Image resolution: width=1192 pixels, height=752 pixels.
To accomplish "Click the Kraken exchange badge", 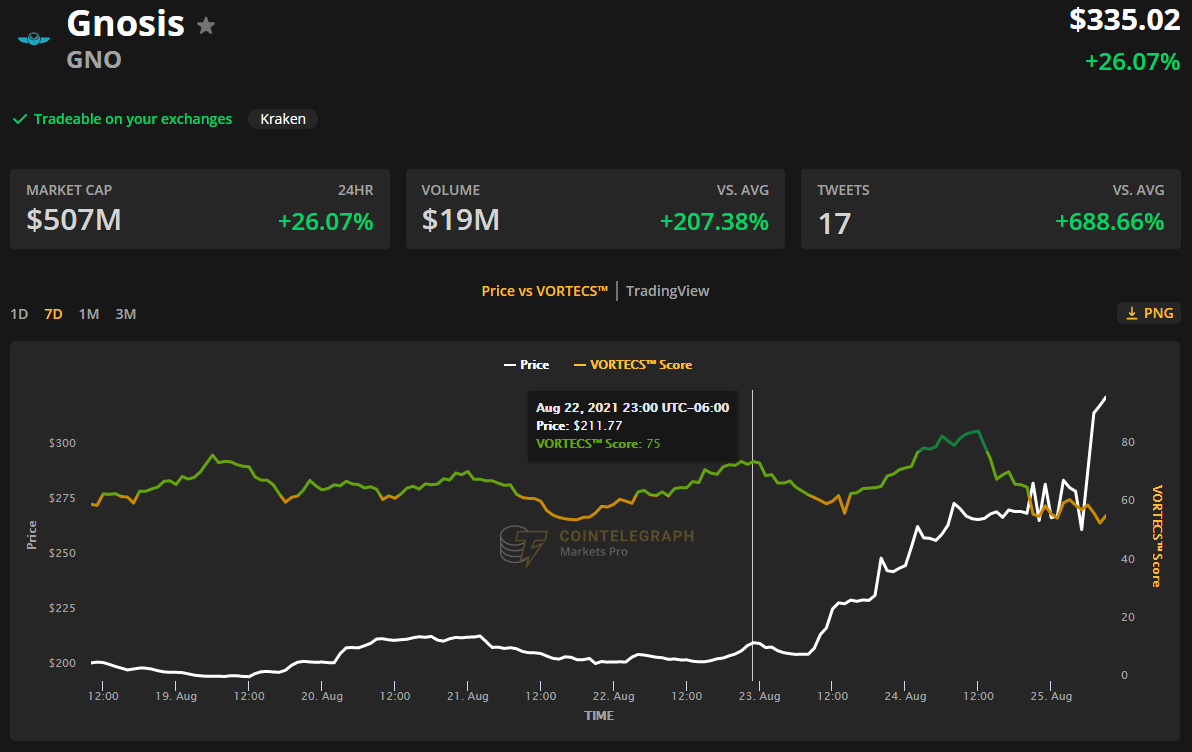I will pyautogui.click(x=283, y=119).
